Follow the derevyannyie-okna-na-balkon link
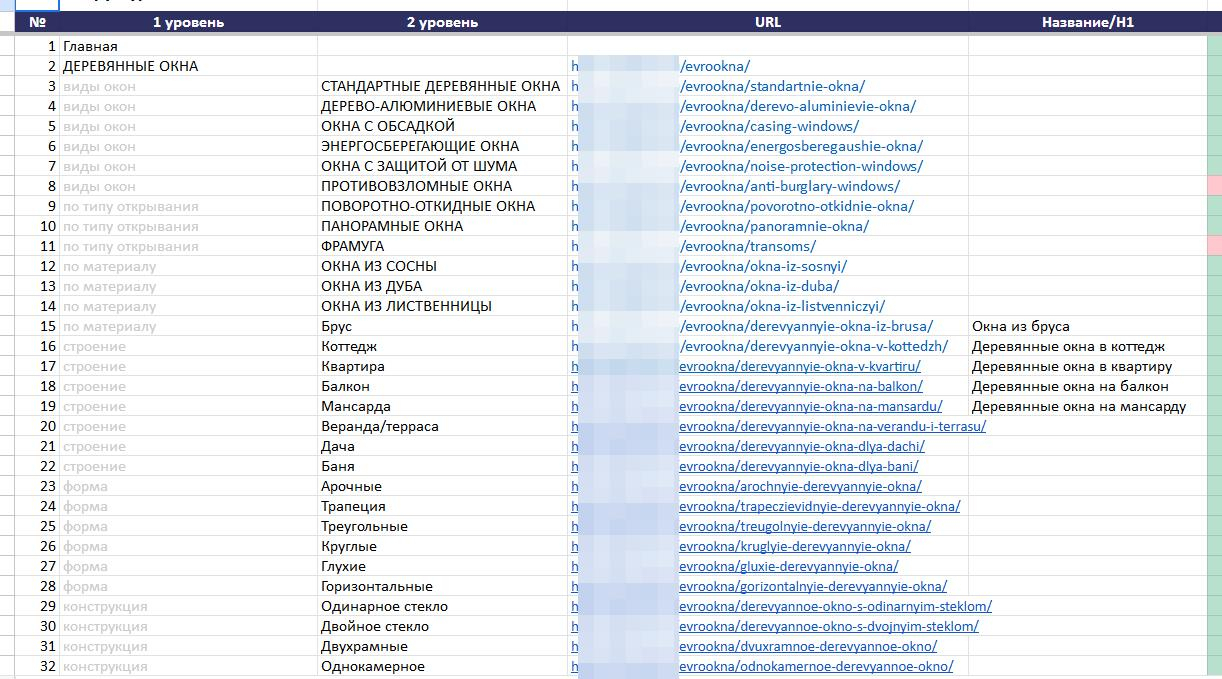The image size is (1222, 679). [801, 386]
